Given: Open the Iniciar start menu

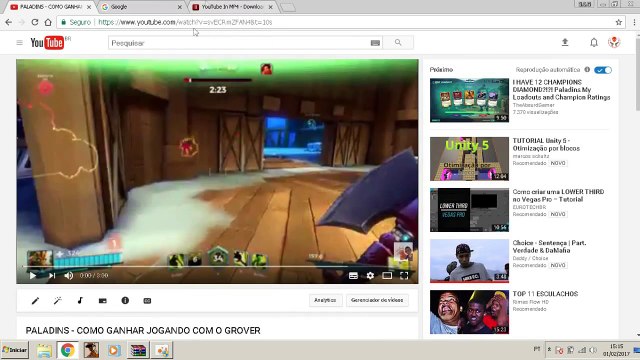Looking at the screenshot, I should (15, 350).
